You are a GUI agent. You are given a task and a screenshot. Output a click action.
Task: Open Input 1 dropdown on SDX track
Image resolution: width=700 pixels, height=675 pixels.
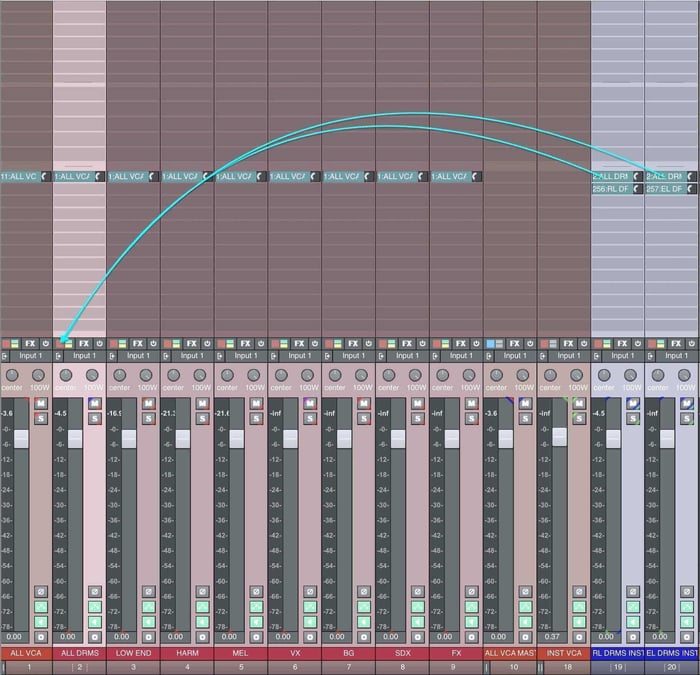click(x=407, y=356)
